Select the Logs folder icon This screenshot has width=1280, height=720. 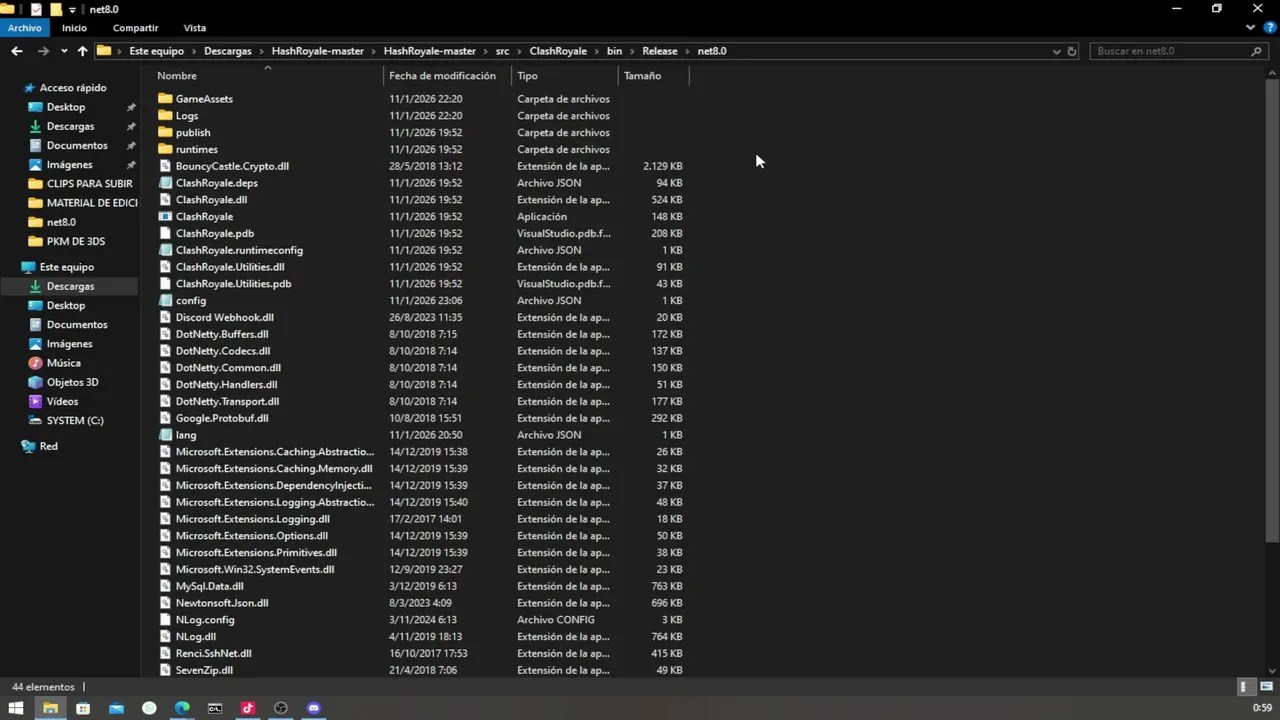tap(165, 116)
